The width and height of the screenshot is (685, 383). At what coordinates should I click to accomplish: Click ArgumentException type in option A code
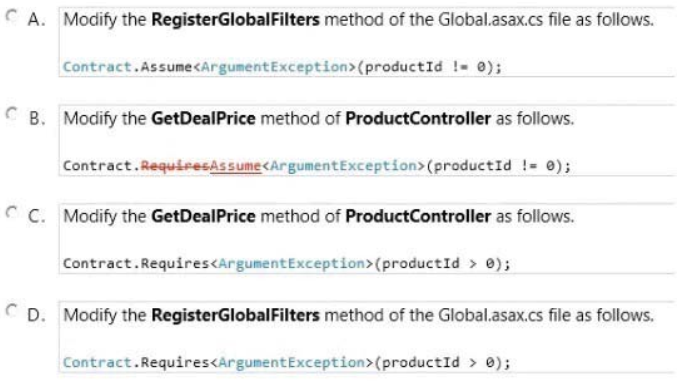[274, 67]
